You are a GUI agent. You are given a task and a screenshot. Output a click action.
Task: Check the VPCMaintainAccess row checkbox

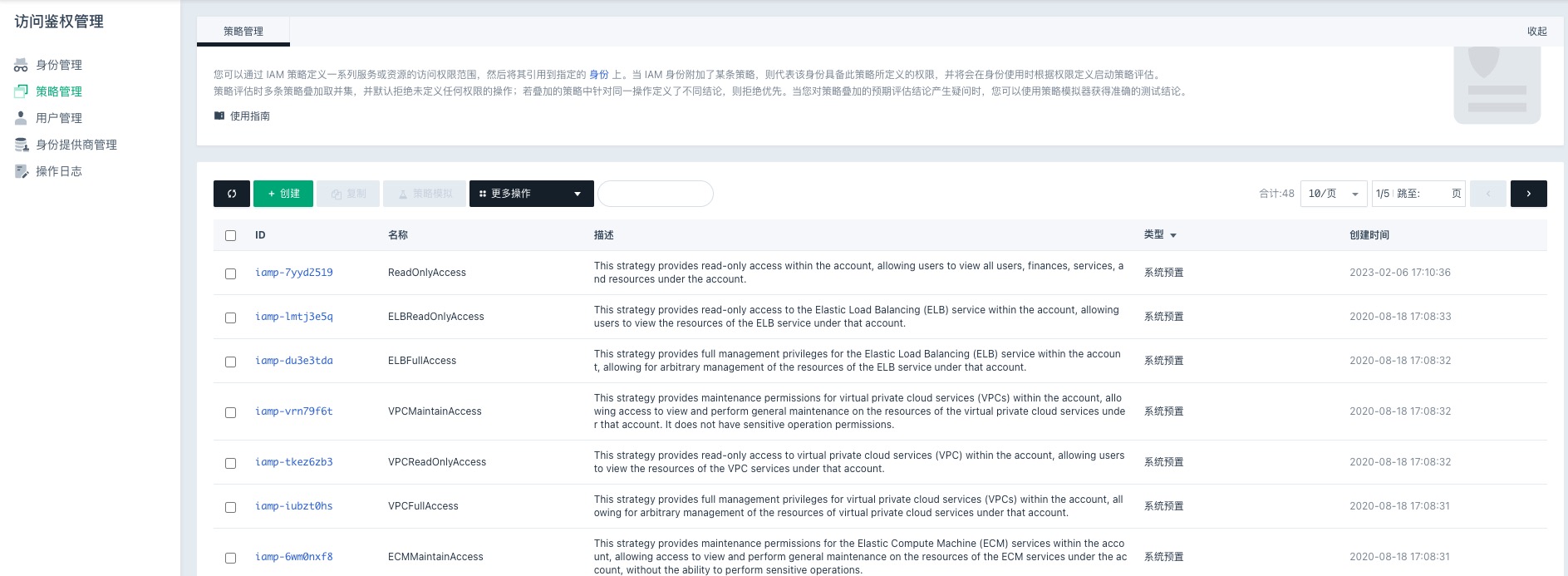pos(231,412)
